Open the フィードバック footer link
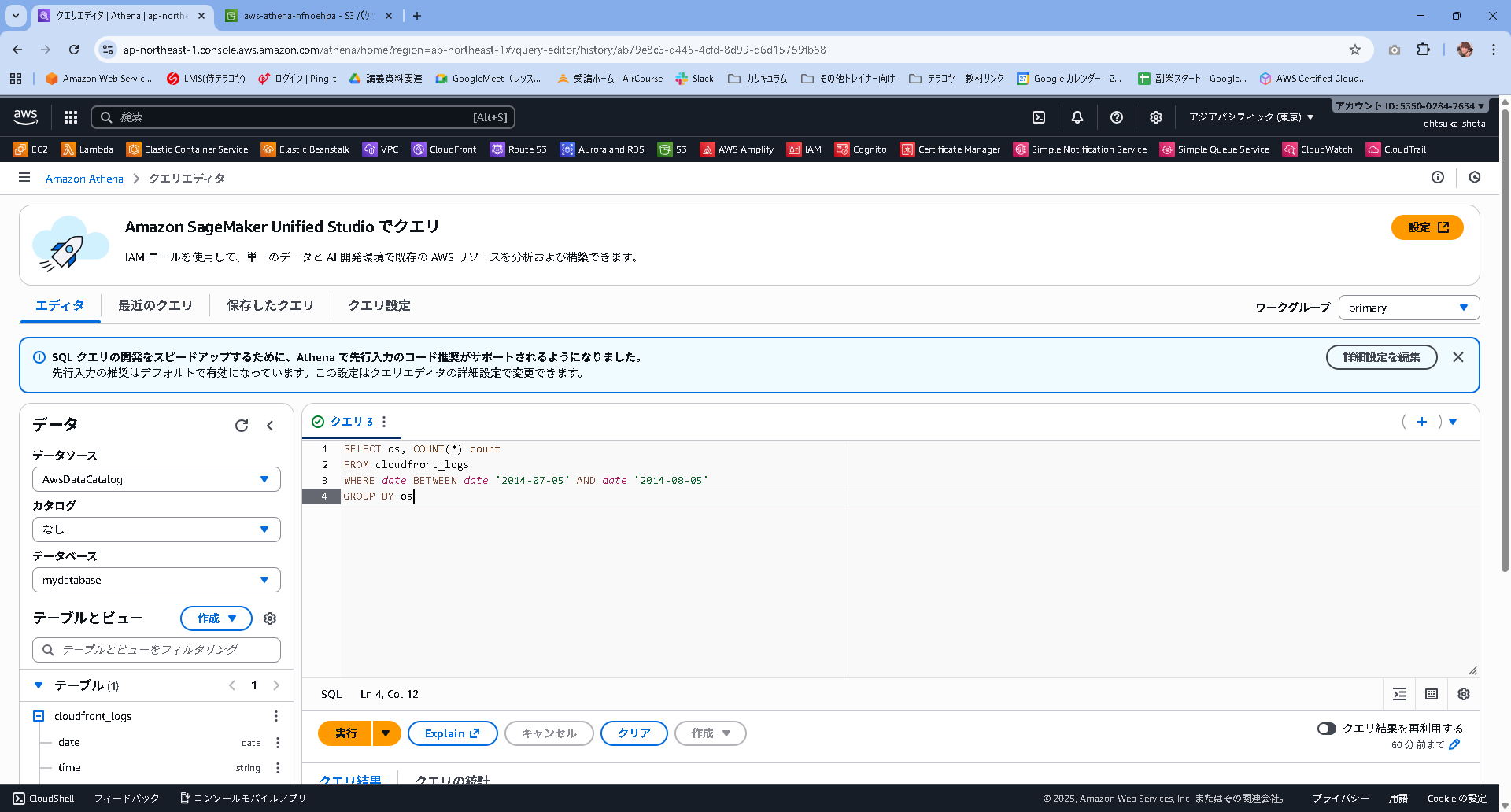Image resolution: width=1511 pixels, height=812 pixels. pos(127,798)
